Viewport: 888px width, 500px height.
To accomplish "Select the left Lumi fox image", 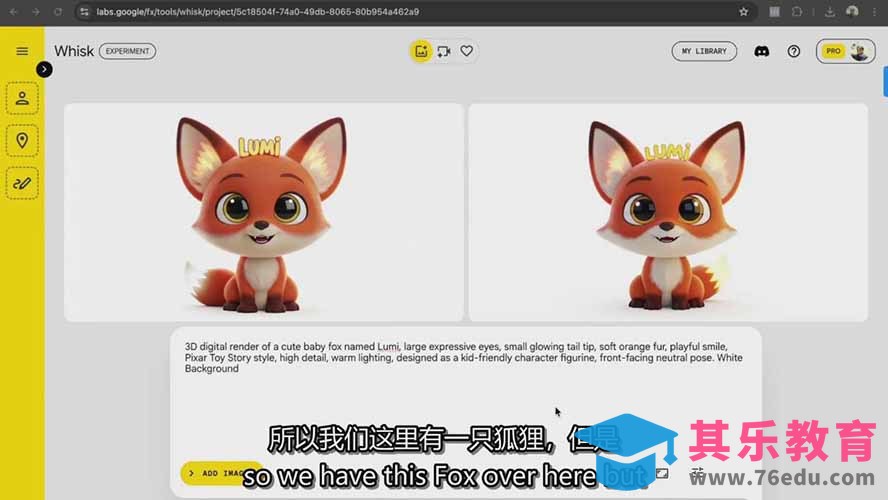I will tap(264, 212).
